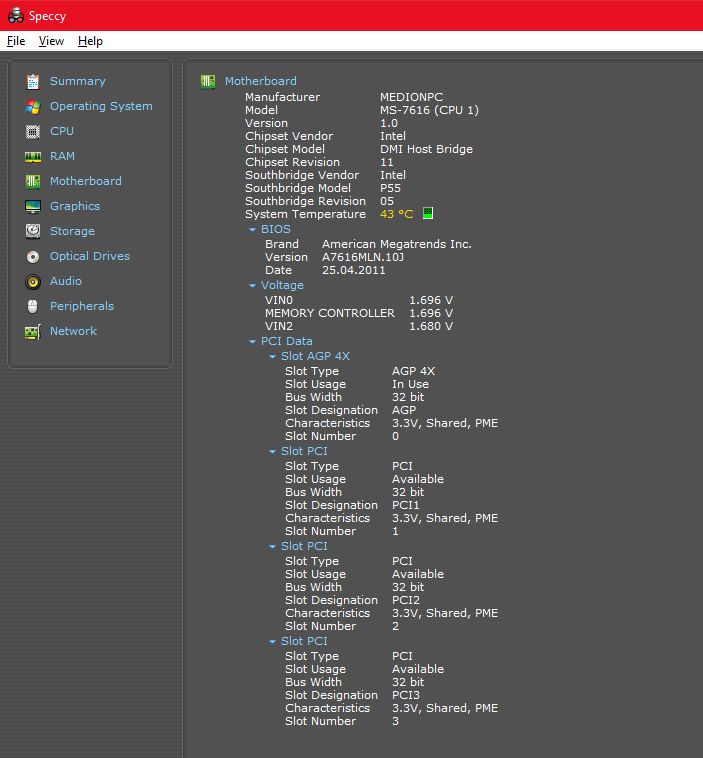The height and width of the screenshot is (758, 703).
Task: View RAM information
Action: [62, 157]
